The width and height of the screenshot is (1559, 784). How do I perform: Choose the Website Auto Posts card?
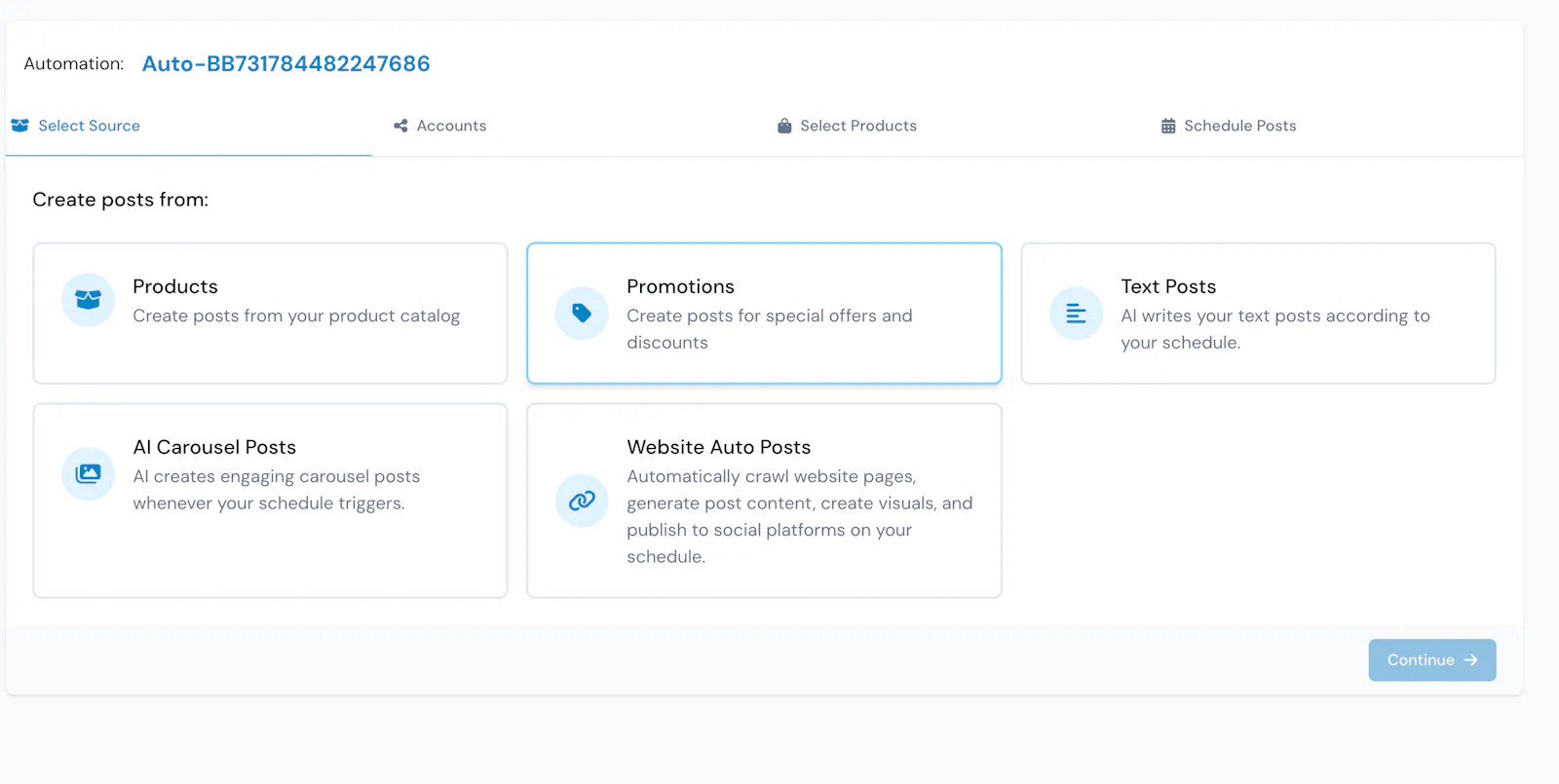[x=764, y=501]
